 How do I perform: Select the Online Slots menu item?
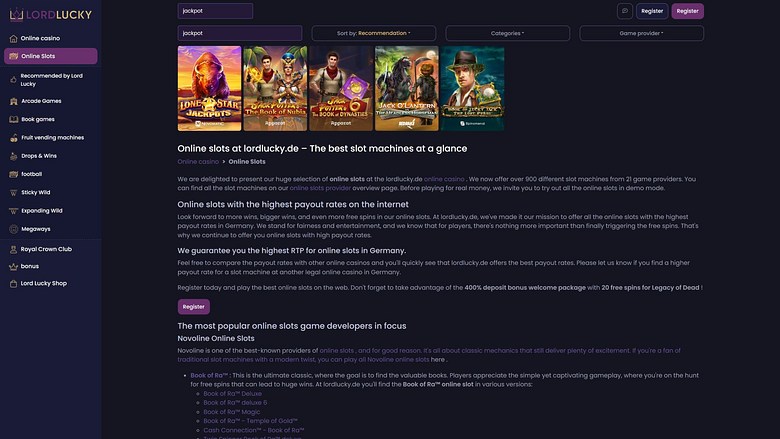pos(51,56)
